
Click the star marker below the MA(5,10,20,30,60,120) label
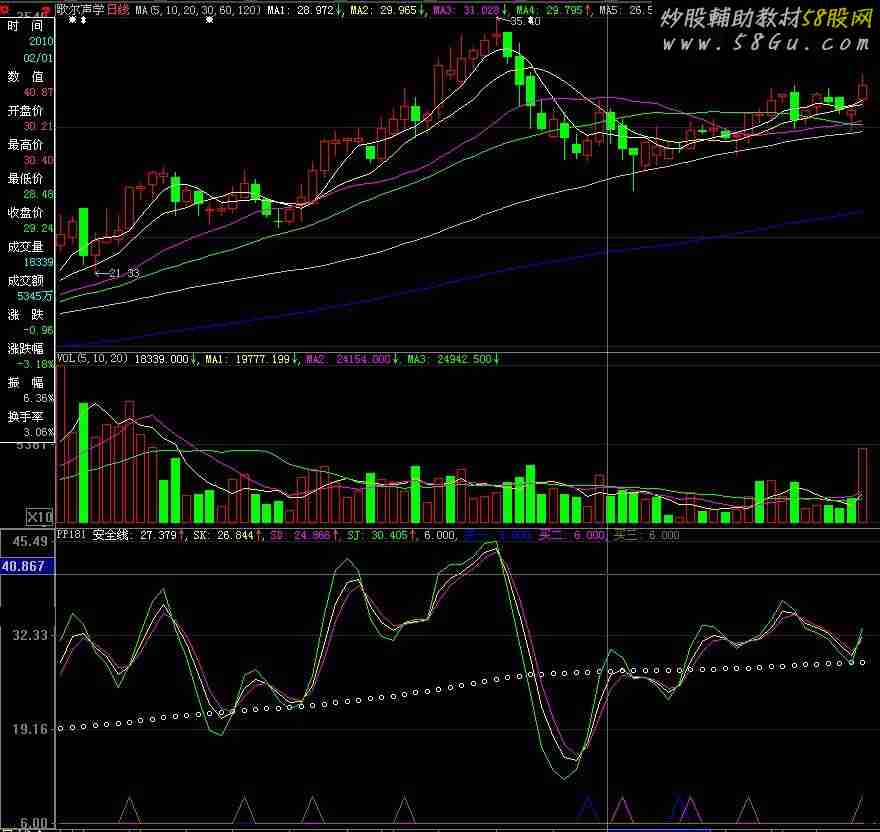coord(209,20)
